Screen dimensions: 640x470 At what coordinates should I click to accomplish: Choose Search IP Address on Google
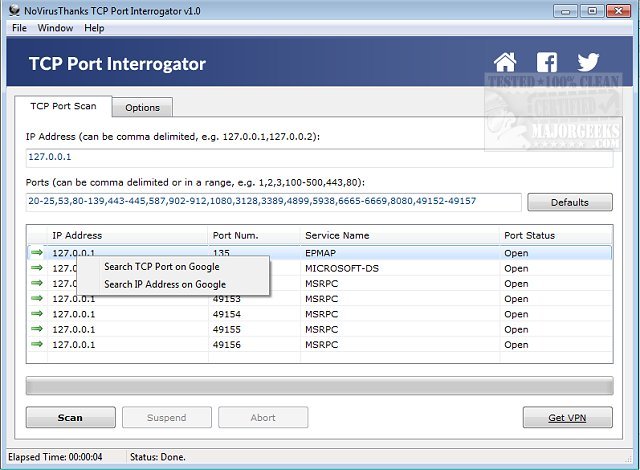(x=164, y=284)
